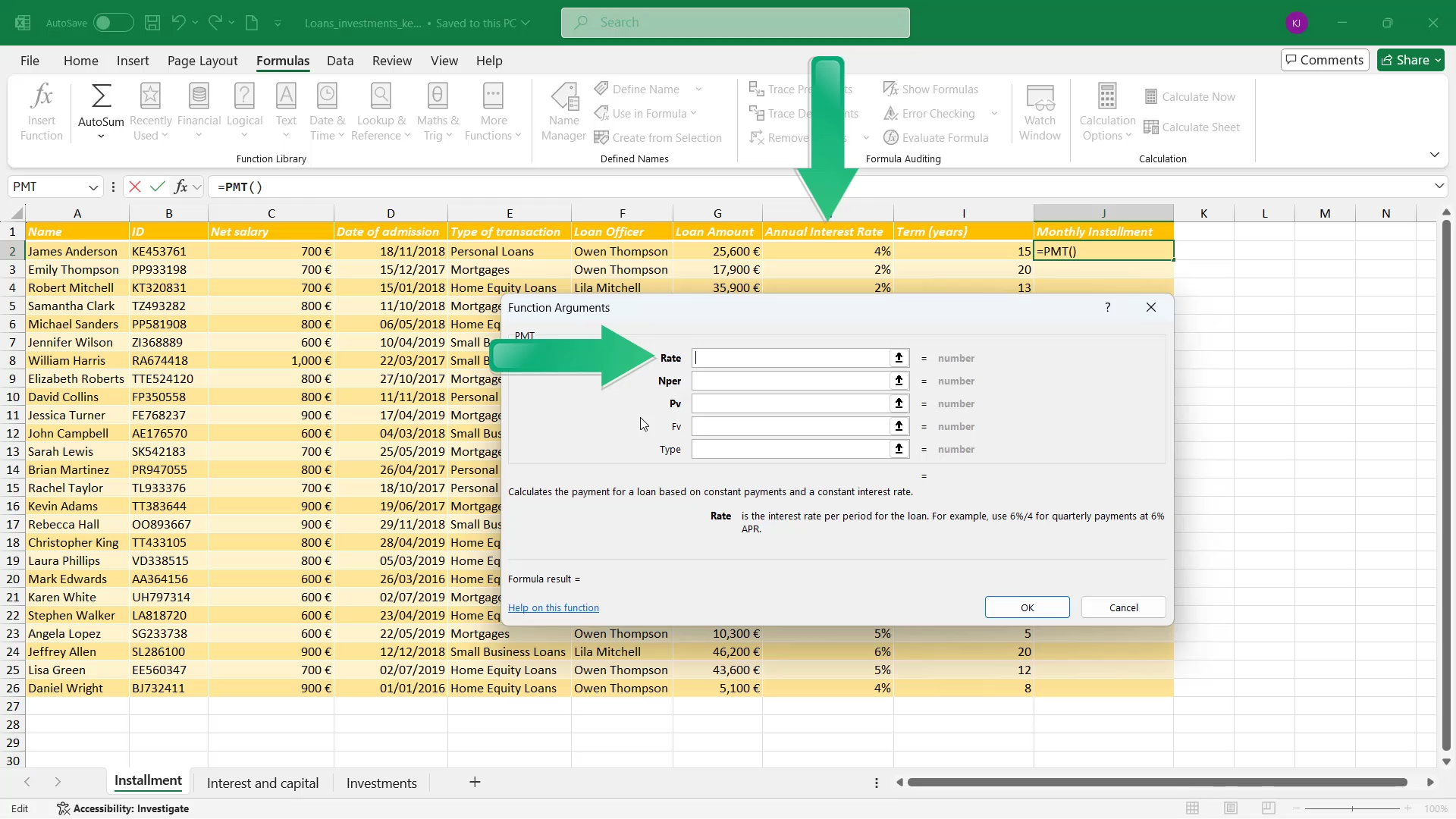This screenshot has height=819, width=1456.
Task: Open the Lookup & Reference functions
Action: tap(381, 112)
